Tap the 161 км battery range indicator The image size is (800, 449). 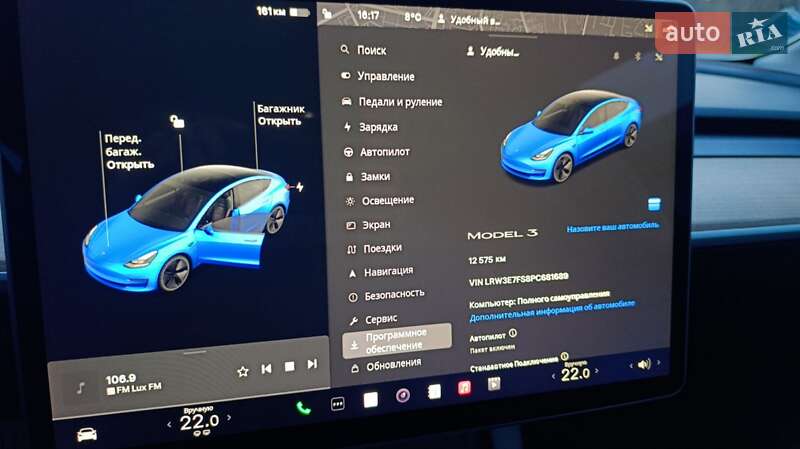click(x=283, y=11)
